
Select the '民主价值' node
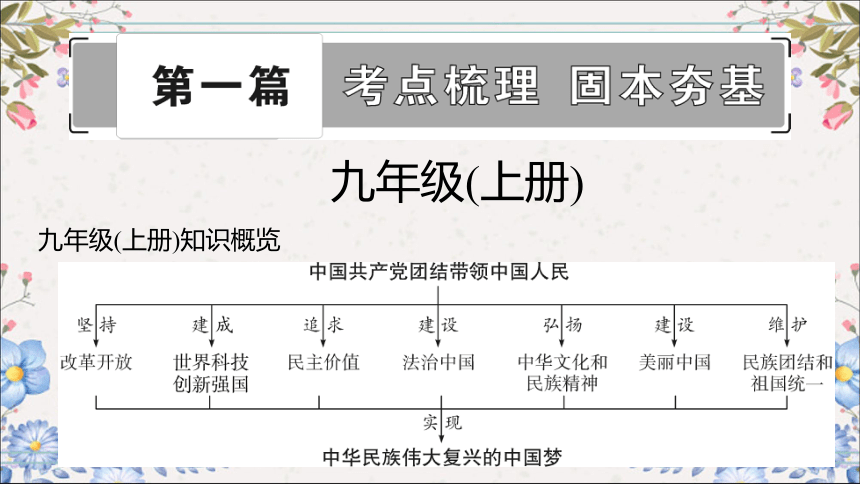point(324,362)
